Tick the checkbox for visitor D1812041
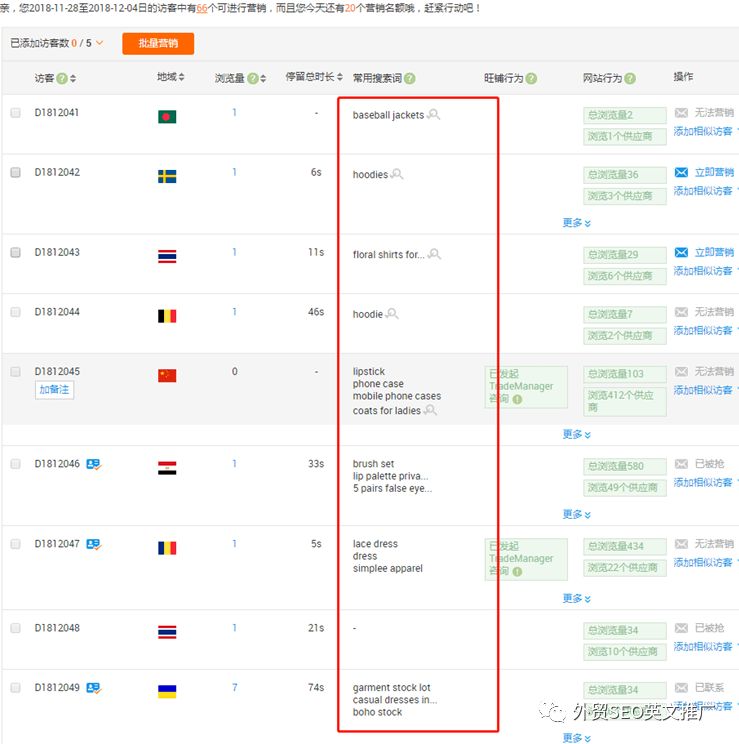 16,112
